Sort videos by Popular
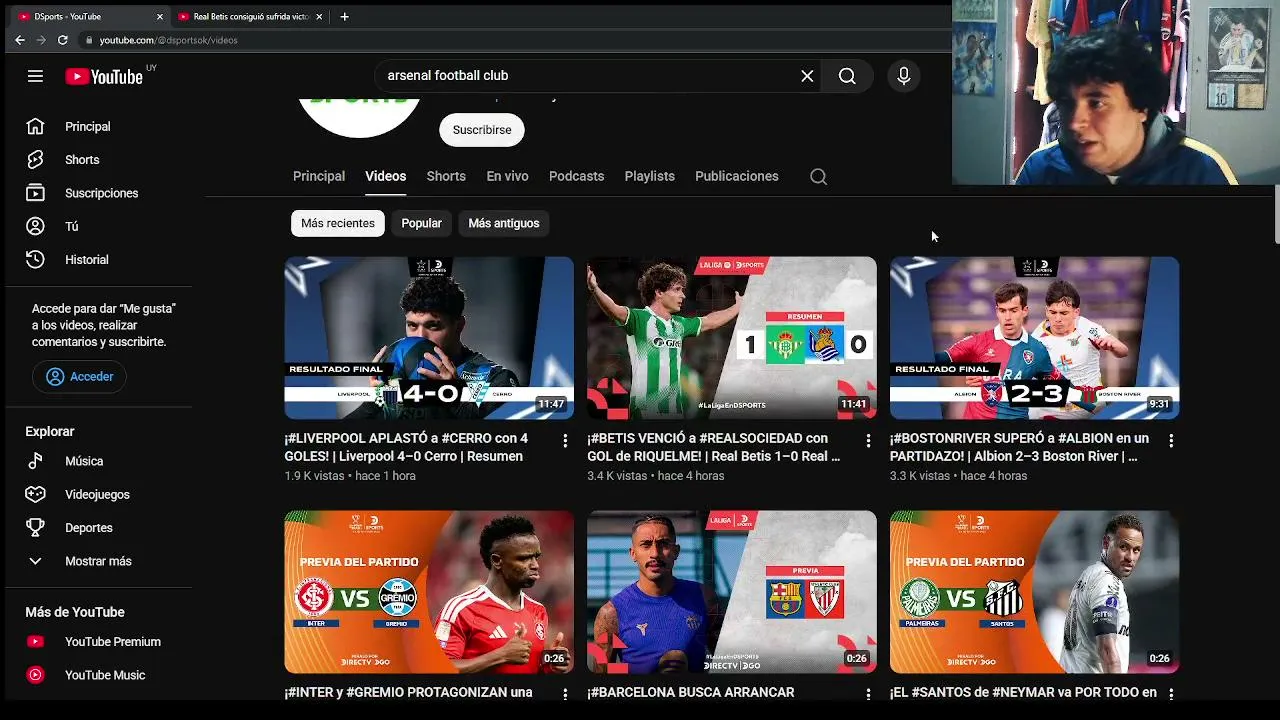The image size is (1280, 720). pos(421,223)
